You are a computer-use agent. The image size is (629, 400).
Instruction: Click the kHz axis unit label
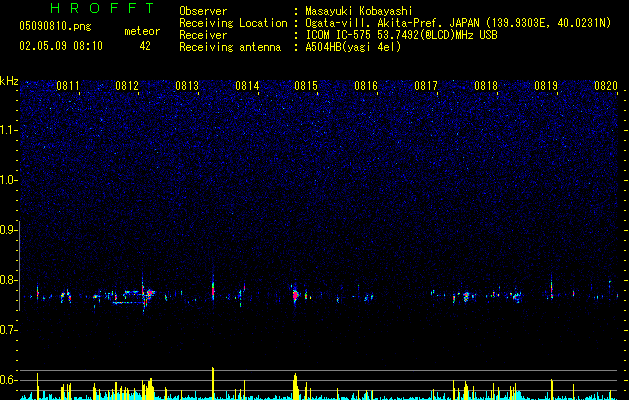pyautogui.click(x=9, y=81)
